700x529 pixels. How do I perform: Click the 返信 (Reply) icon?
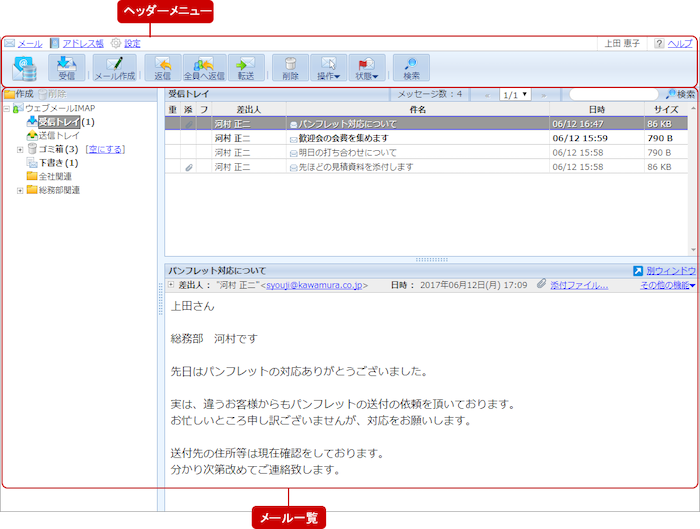[163, 67]
